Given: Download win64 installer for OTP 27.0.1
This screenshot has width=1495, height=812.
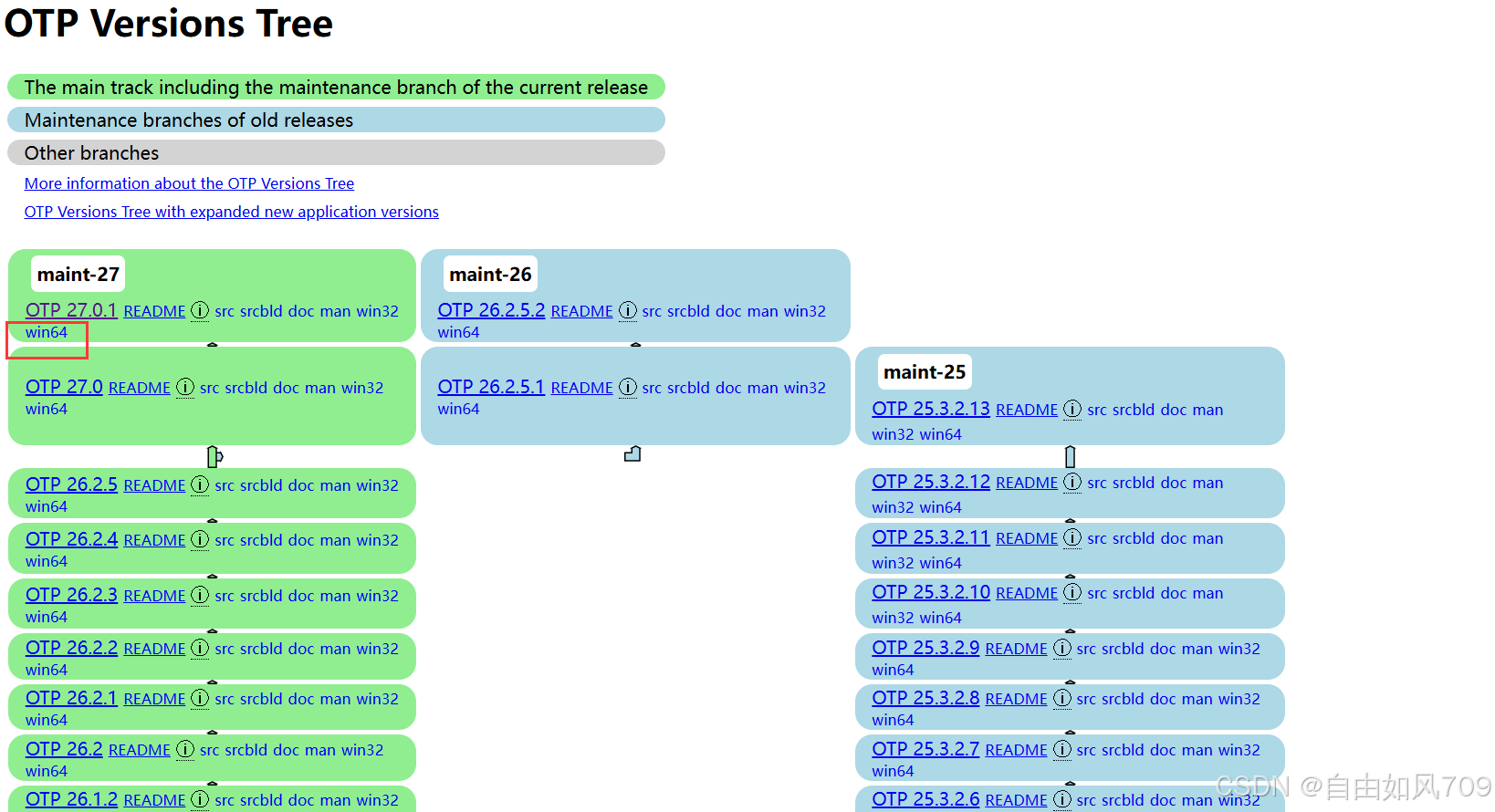Looking at the screenshot, I should pyautogui.click(x=47, y=332).
